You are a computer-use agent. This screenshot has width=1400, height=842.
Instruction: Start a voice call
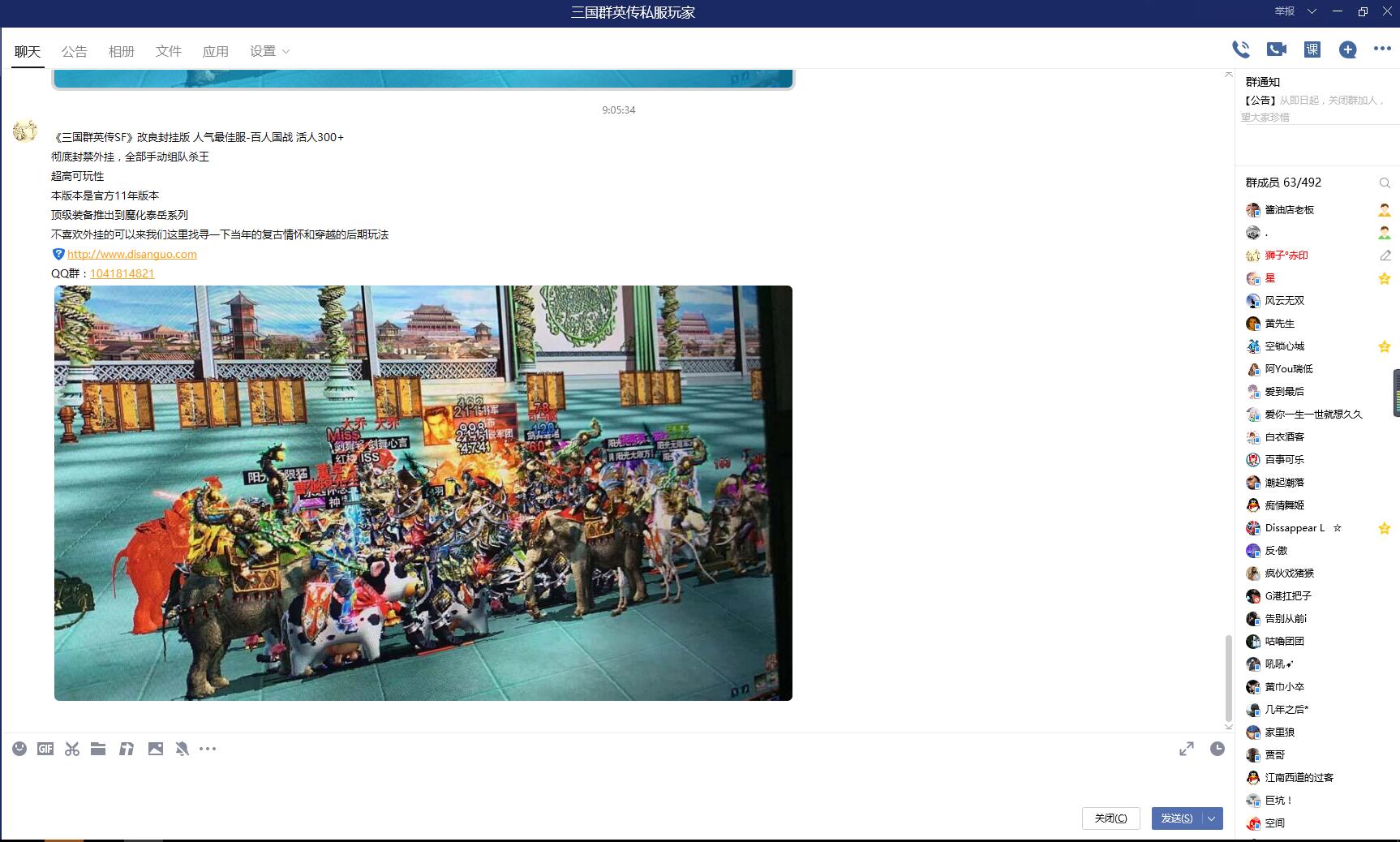click(x=1240, y=49)
